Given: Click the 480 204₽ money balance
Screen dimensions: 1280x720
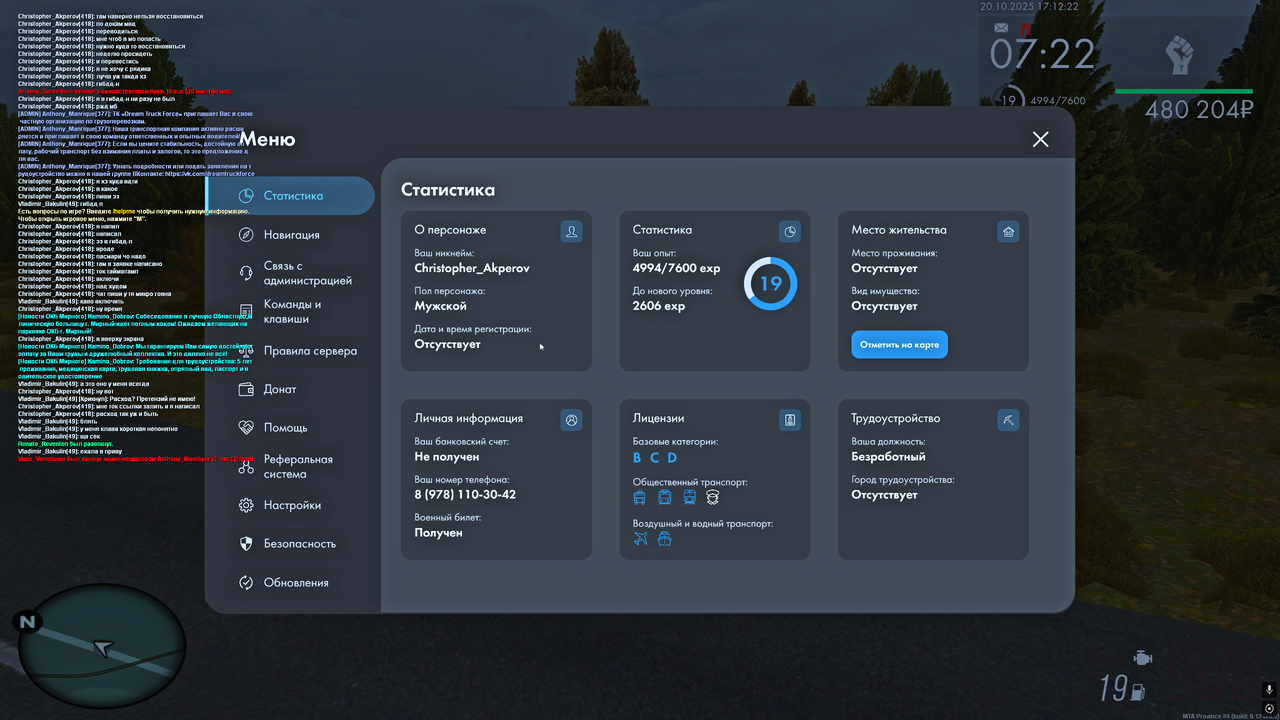Looking at the screenshot, I should coord(1199,110).
